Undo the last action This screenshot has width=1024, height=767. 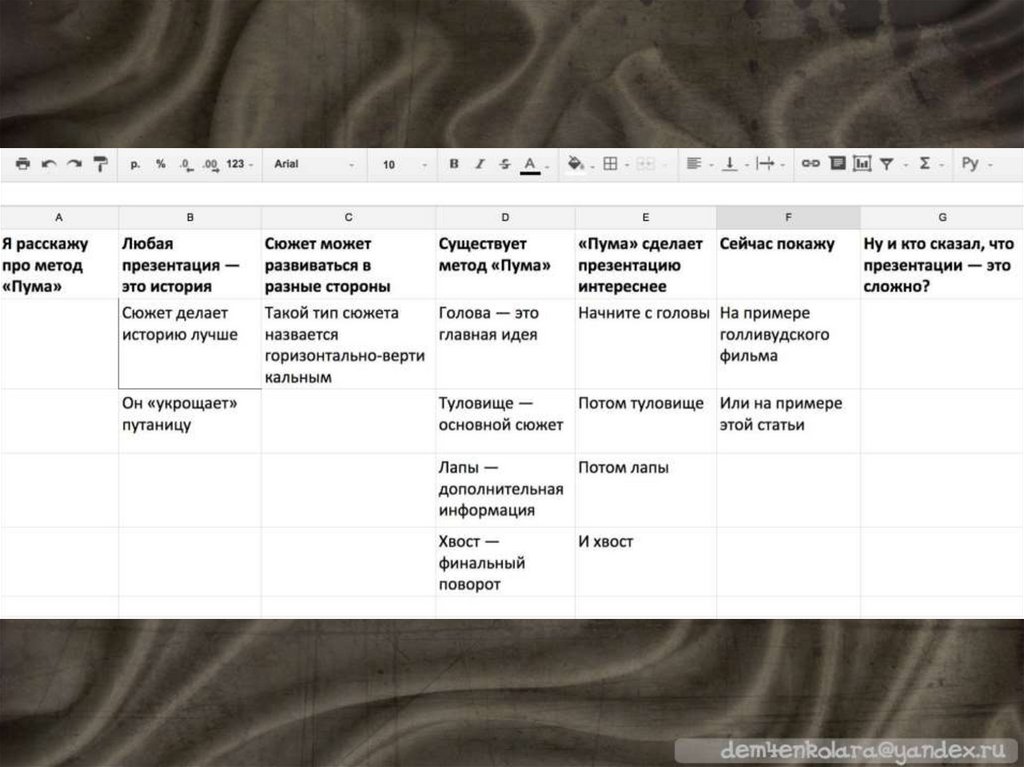click(48, 164)
